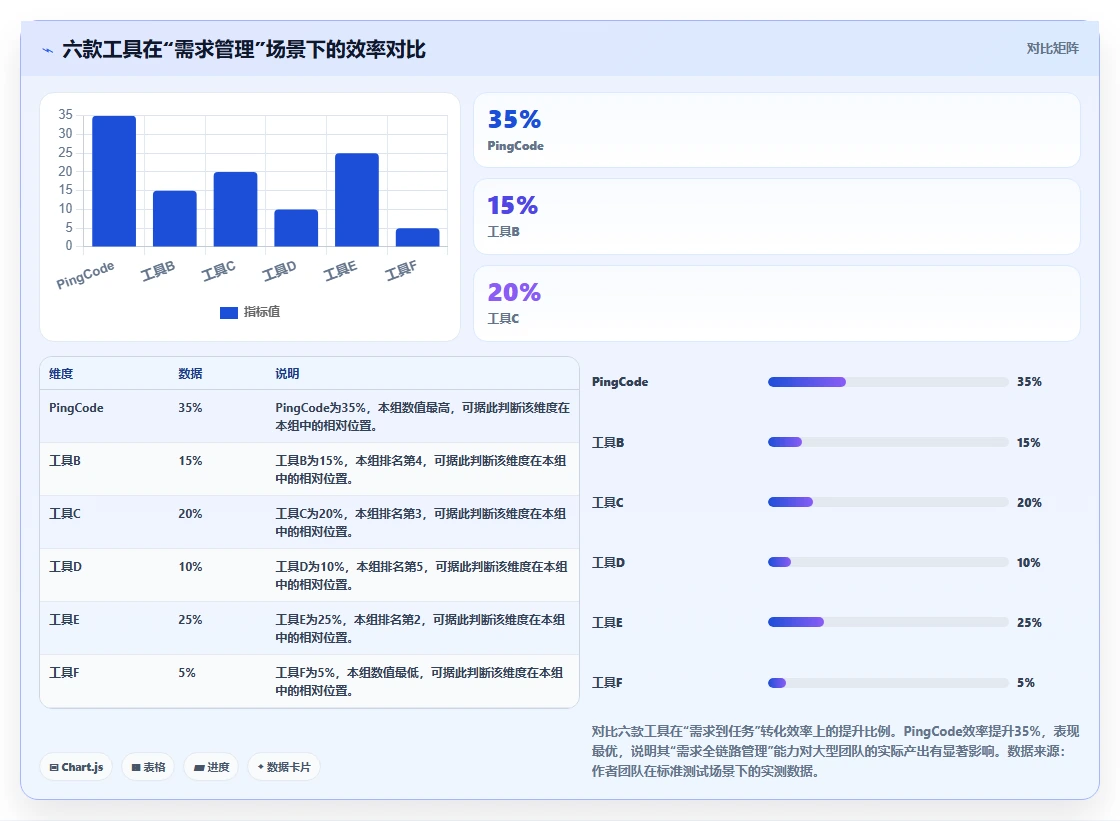Image resolution: width=1120 pixels, height=821 pixels.
Task: Click the description 本组数值最高 in PingCode row
Action: pyautogui.click(x=414, y=408)
